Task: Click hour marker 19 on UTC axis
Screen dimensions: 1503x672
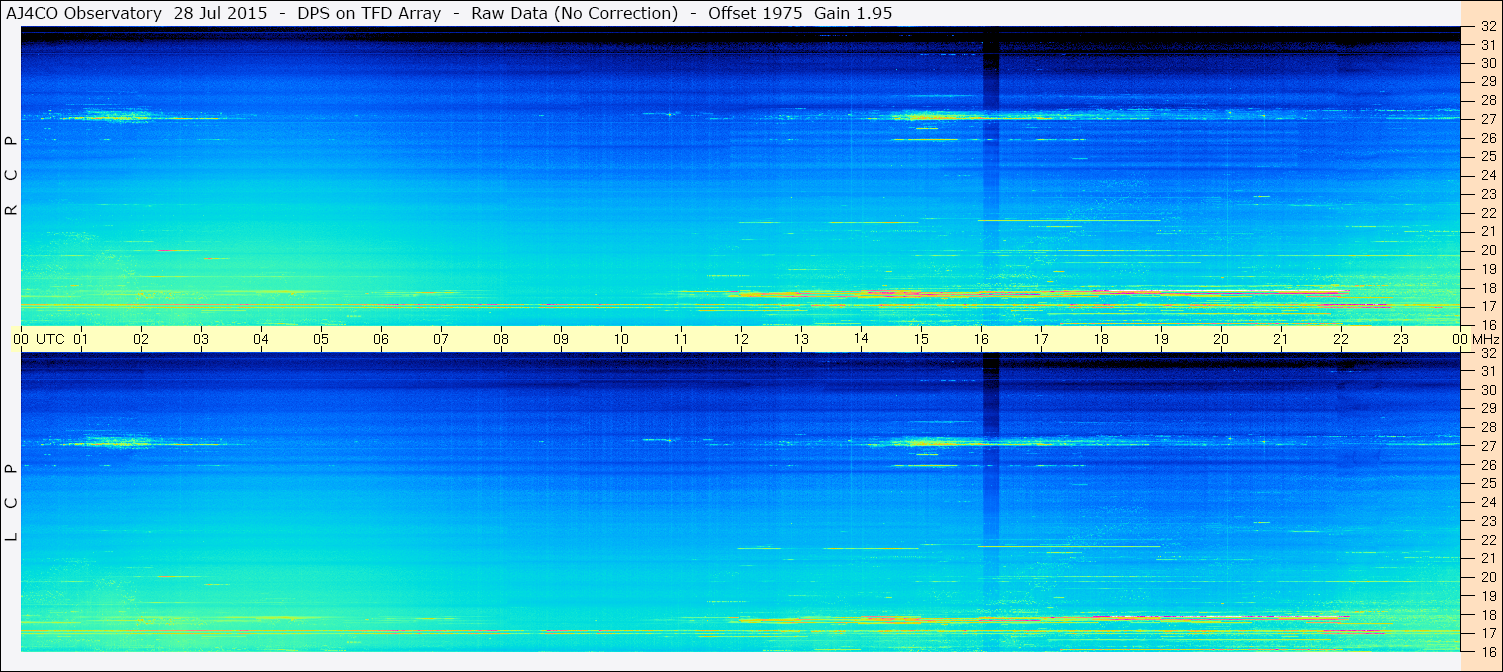Action: click(x=1161, y=339)
